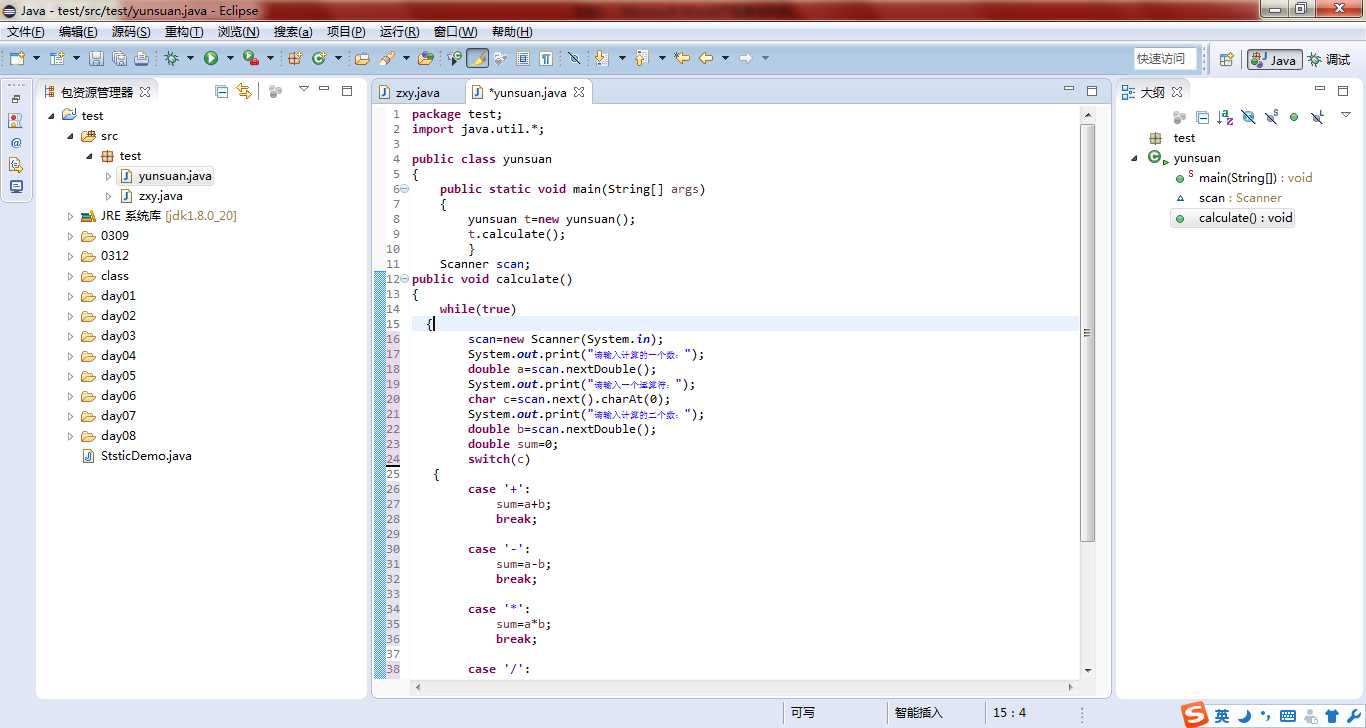
Task: Run the program with green play icon
Action: point(211,58)
